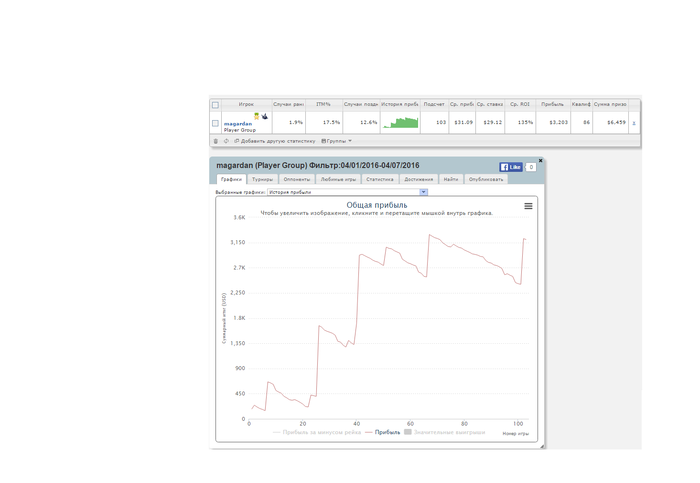Click the Facebook Like button
The height and width of the screenshot is (483, 700).
tap(511, 167)
